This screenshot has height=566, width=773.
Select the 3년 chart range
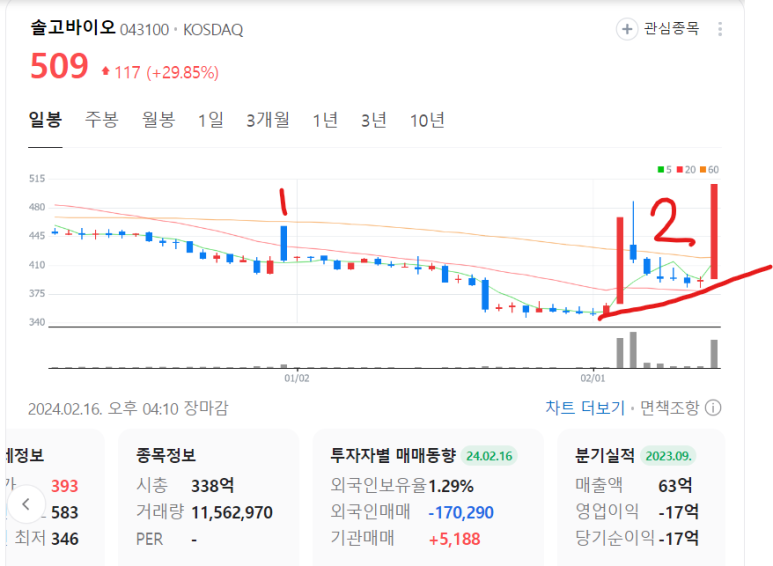374,120
